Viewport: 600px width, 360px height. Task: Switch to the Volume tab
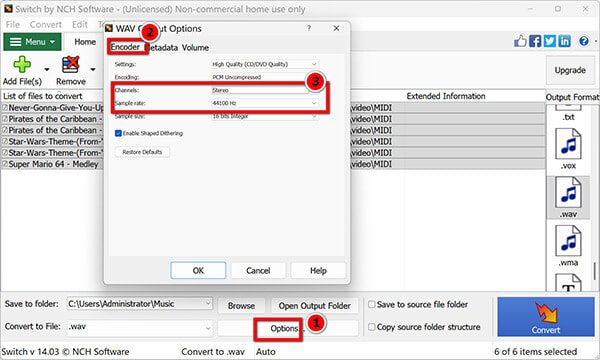tap(195, 48)
